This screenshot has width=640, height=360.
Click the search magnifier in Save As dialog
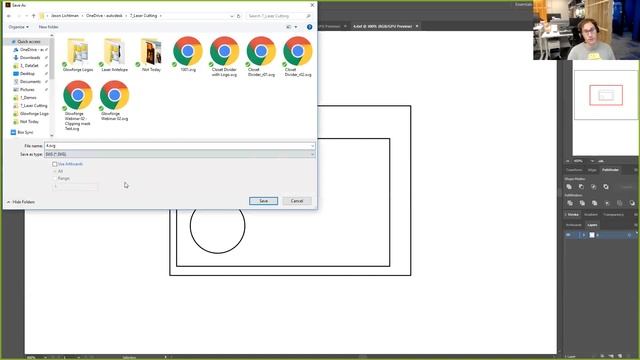pos(308,16)
